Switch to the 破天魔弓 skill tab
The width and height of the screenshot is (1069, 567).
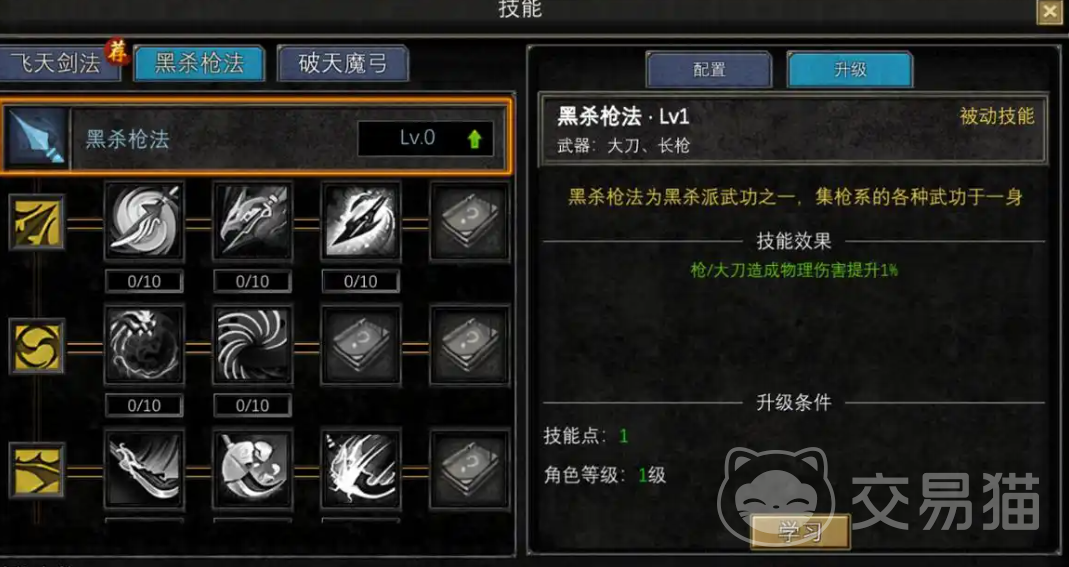click(343, 63)
